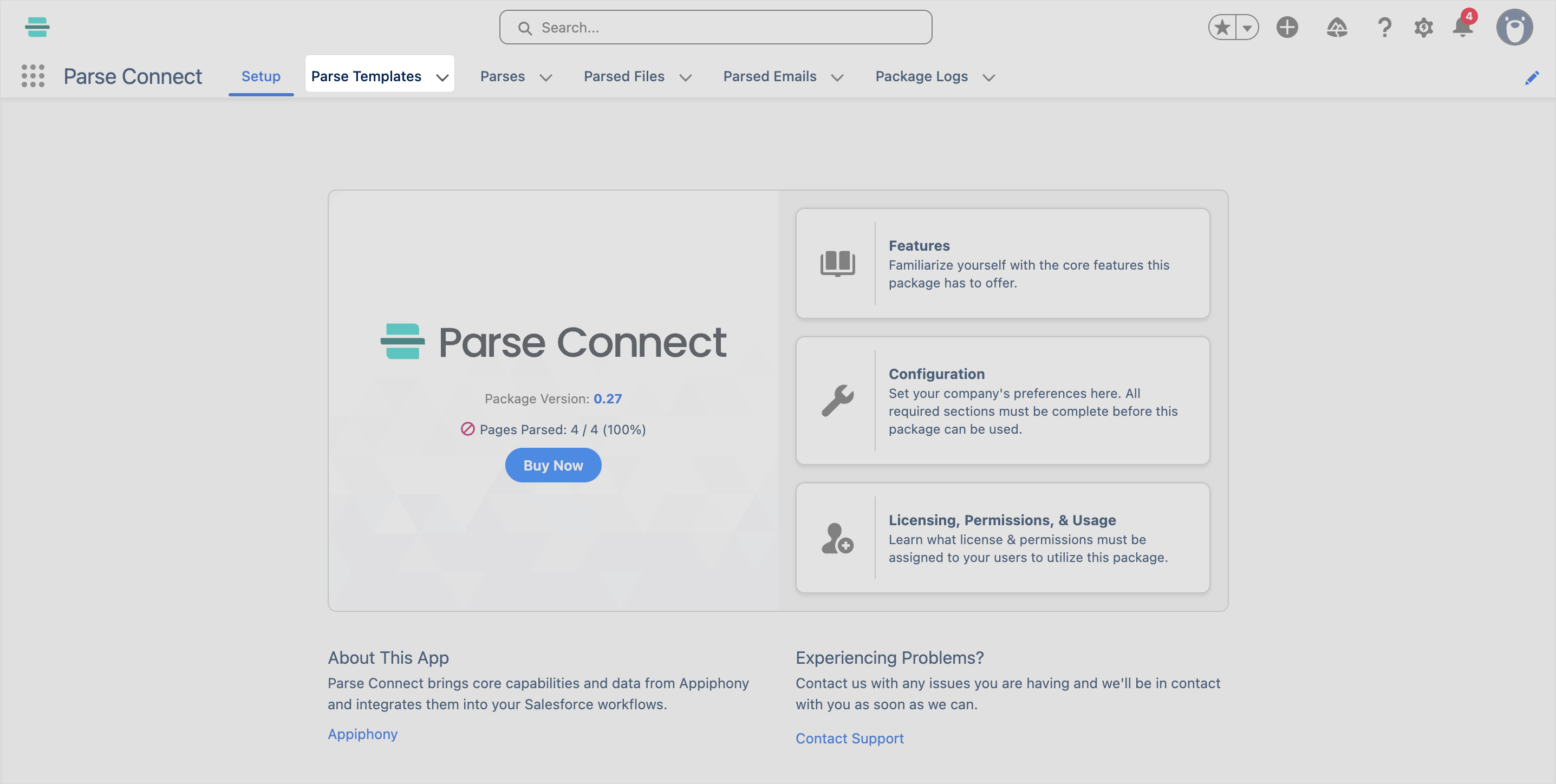
Task: Click the large Parse Connect banner logo
Action: 552,341
